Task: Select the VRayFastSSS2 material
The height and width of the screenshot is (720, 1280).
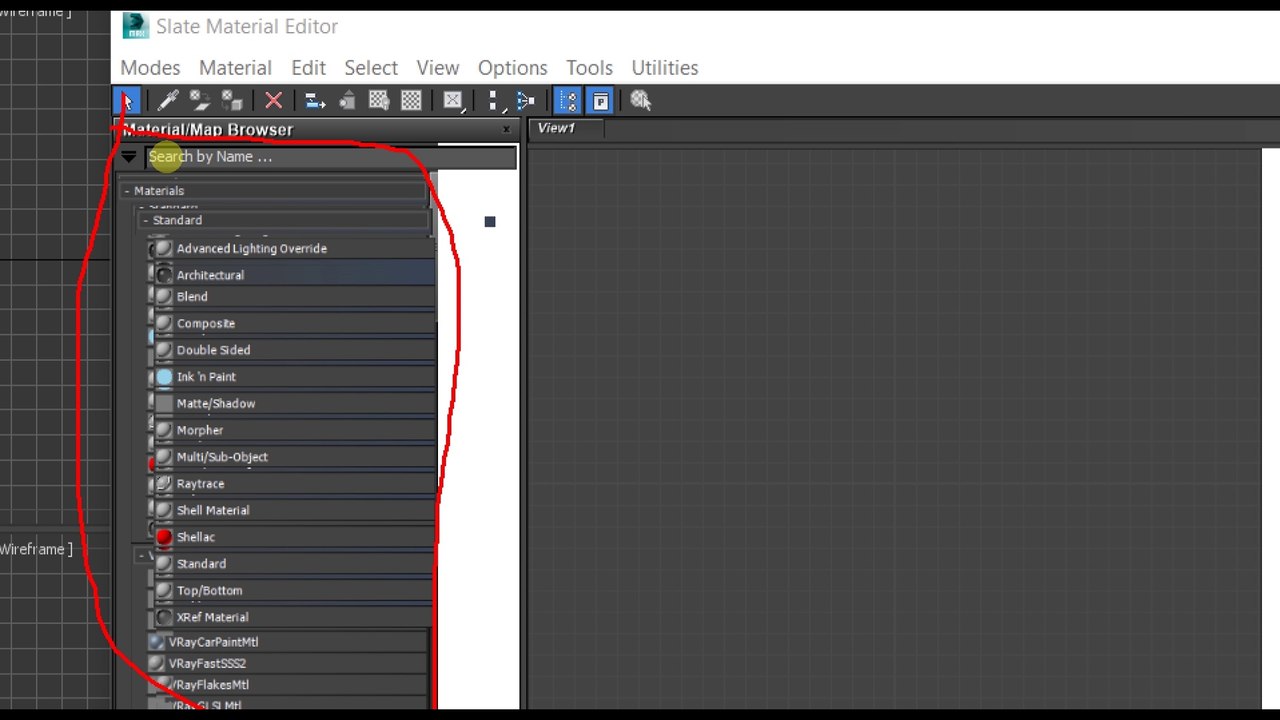Action: 287,664
